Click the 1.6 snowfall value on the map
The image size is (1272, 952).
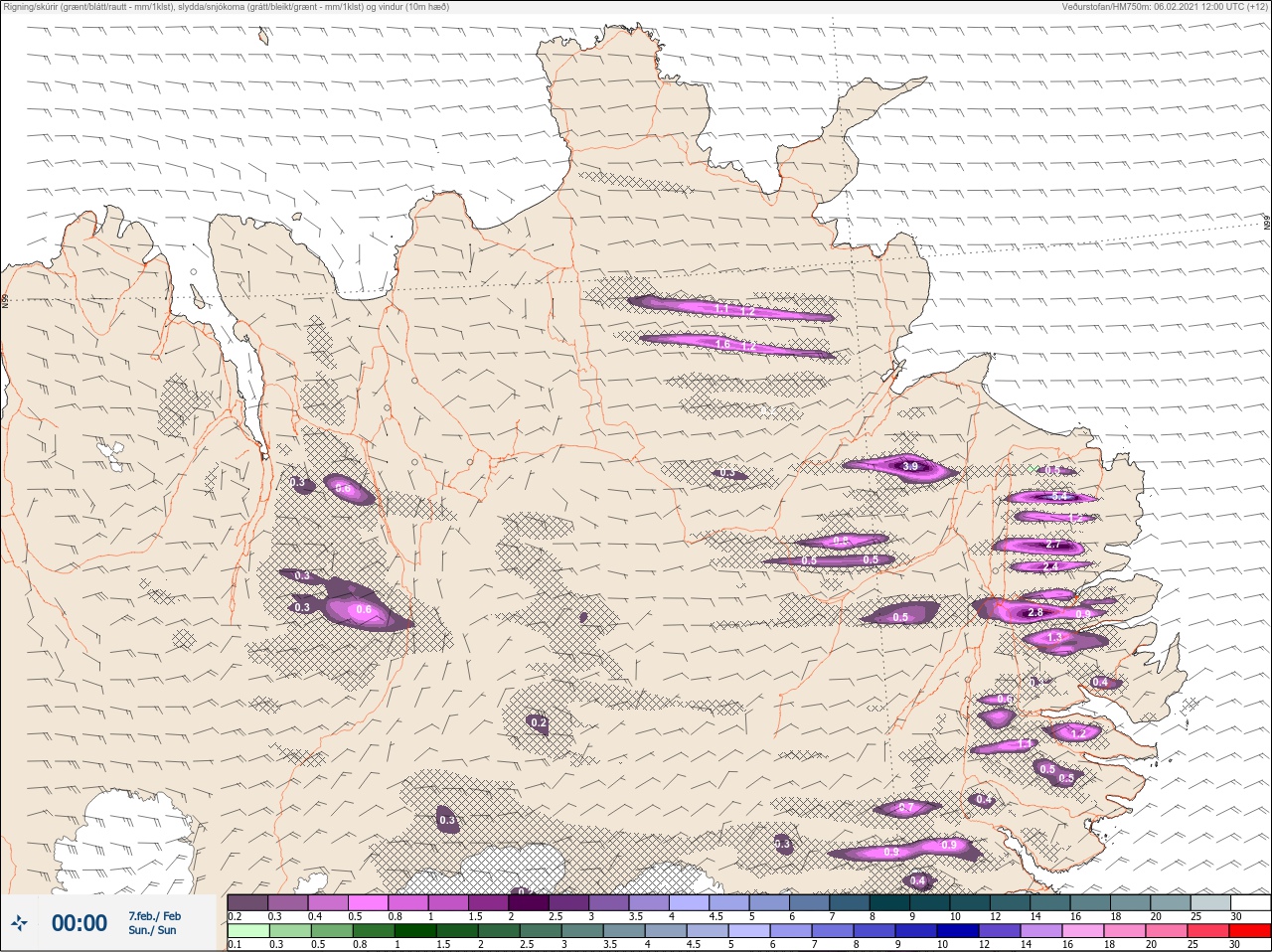point(722,344)
